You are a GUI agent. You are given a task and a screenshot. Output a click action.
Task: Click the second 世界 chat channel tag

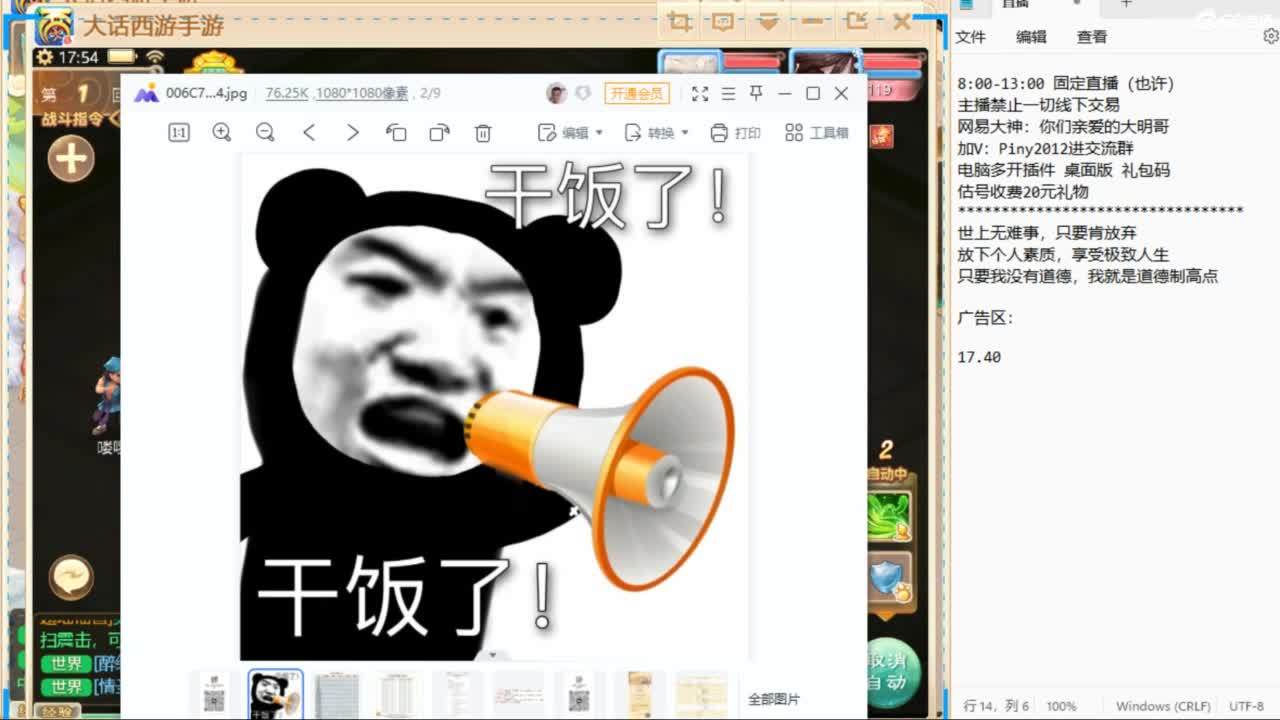click(x=66, y=686)
